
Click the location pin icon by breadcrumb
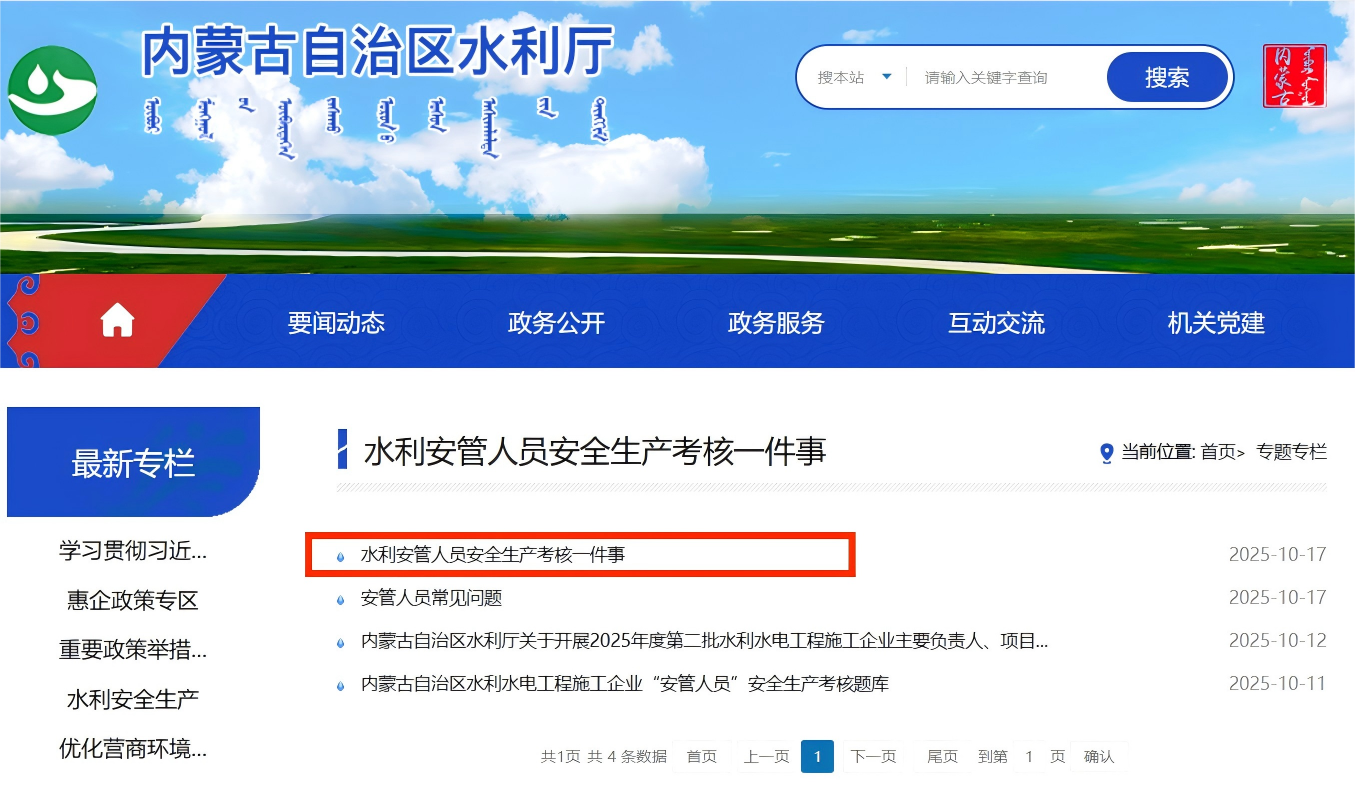click(x=1106, y=453)
